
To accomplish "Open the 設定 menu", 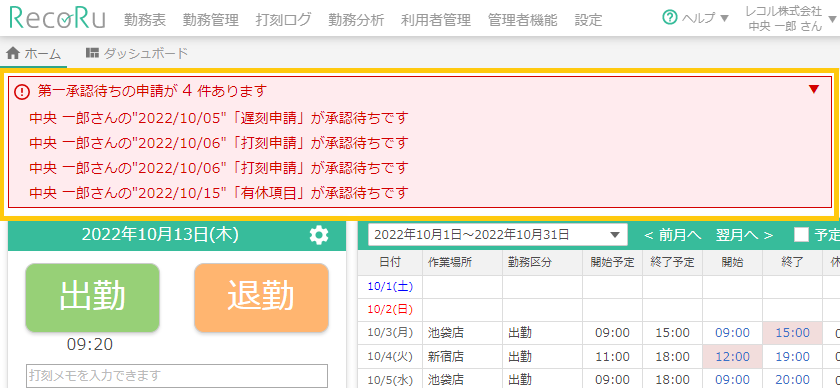I will pyautogui.click(x=588, y=20).
